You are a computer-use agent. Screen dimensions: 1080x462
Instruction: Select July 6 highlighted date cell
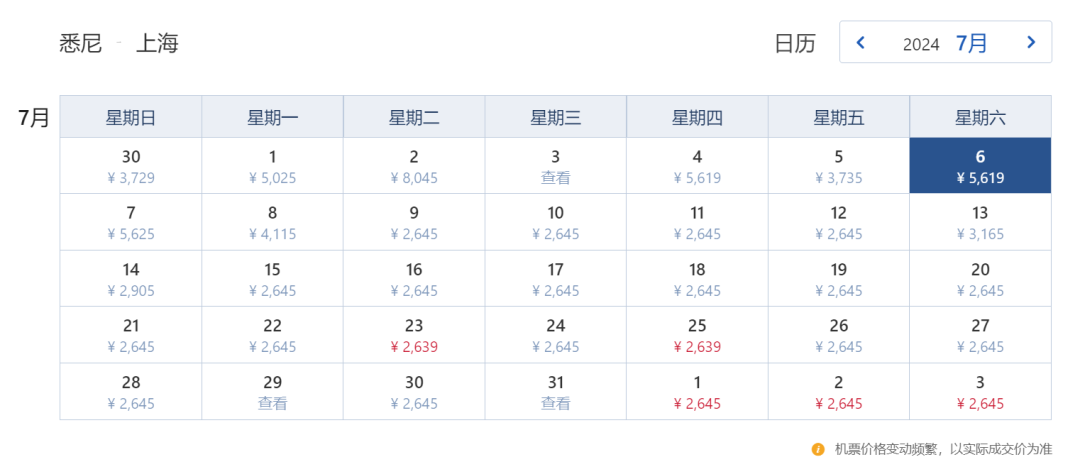coord(980,166)
